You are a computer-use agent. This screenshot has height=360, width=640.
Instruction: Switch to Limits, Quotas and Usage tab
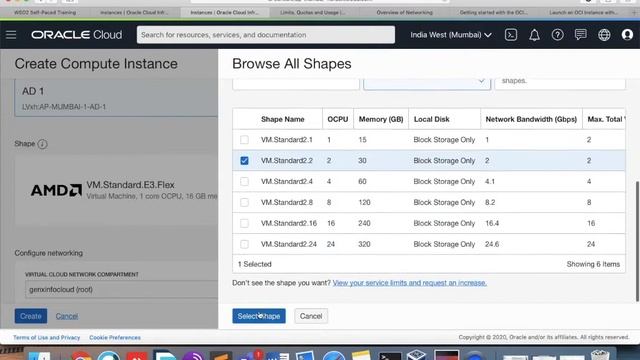click(x=313, y=13)
